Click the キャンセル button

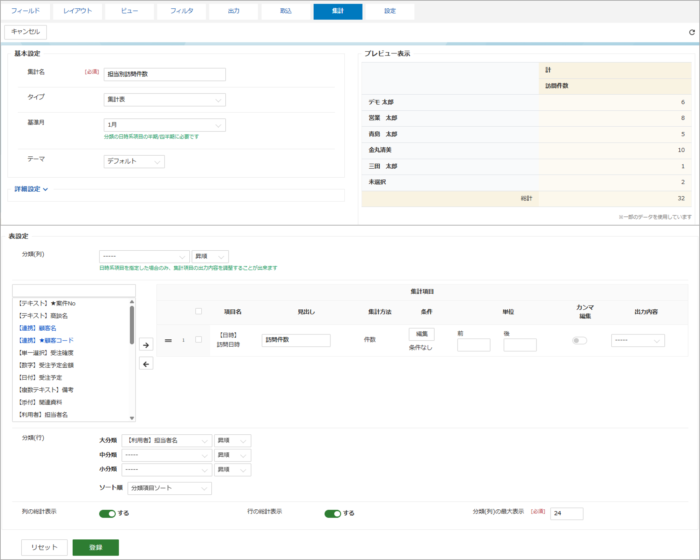(x=25, y=32)
